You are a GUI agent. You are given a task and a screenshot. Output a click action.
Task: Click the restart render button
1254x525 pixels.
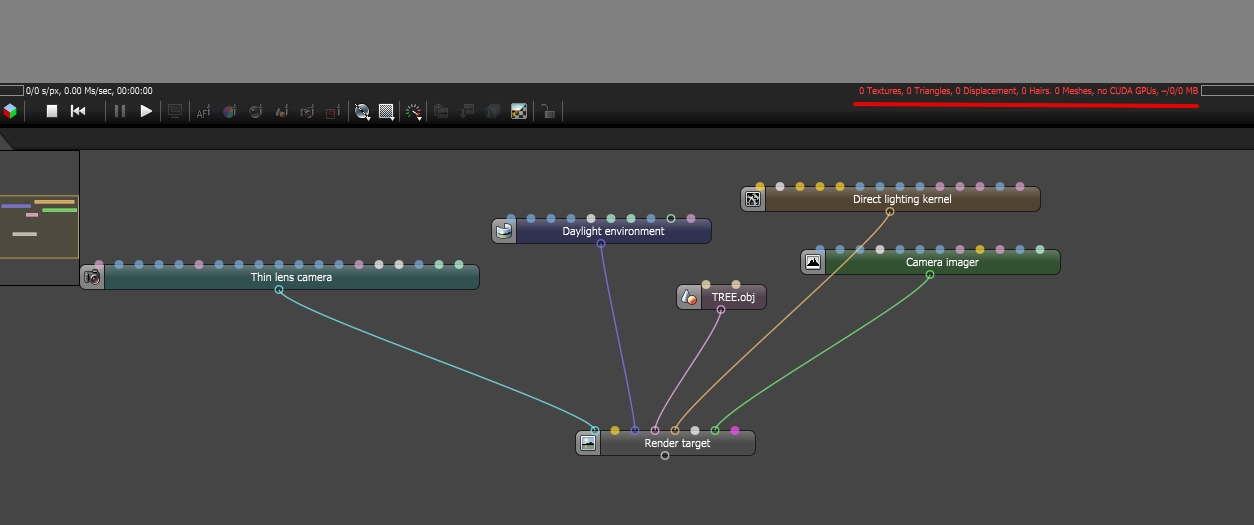click(x=78, y=111)
